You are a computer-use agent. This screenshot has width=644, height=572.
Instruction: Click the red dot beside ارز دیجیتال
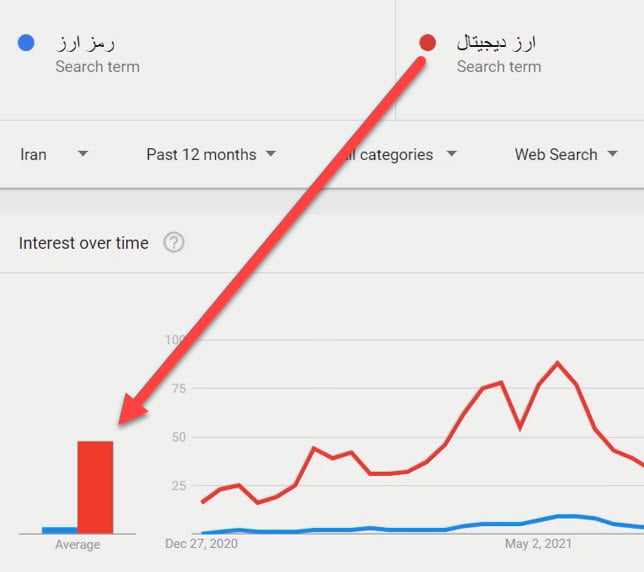click(428, 43)
